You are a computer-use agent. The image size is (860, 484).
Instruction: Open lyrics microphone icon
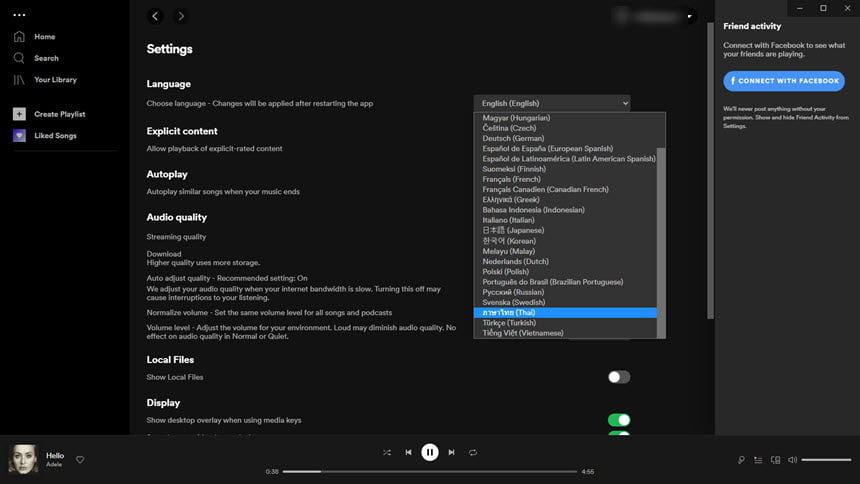(741, 460)
